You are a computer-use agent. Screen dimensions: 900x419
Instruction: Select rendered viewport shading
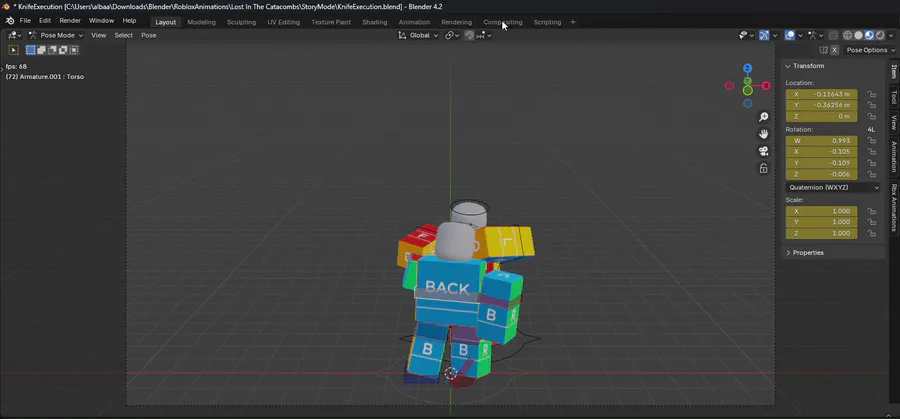(x=880, y=35)
